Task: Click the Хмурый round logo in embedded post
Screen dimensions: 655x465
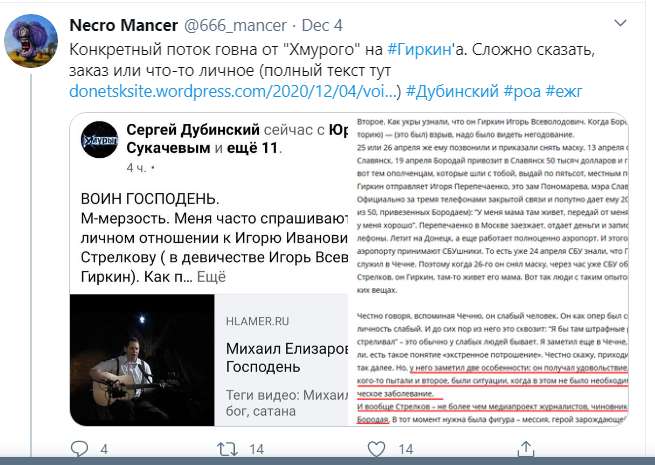Action: (99, 140)
